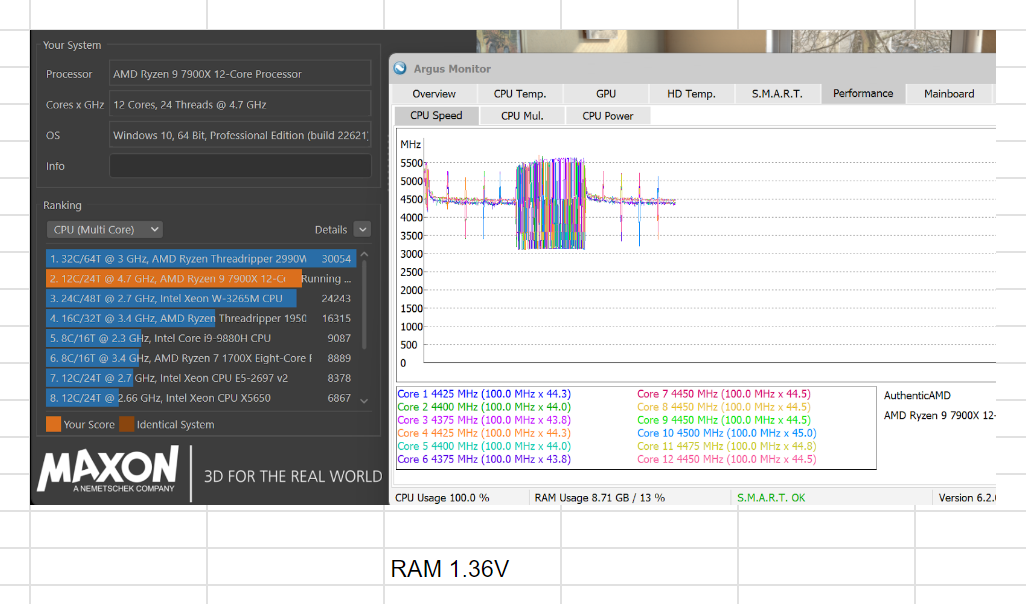Click the 24243 score value
The image size is (1026, 604).
pyautogui.click(x=336, y=298)
